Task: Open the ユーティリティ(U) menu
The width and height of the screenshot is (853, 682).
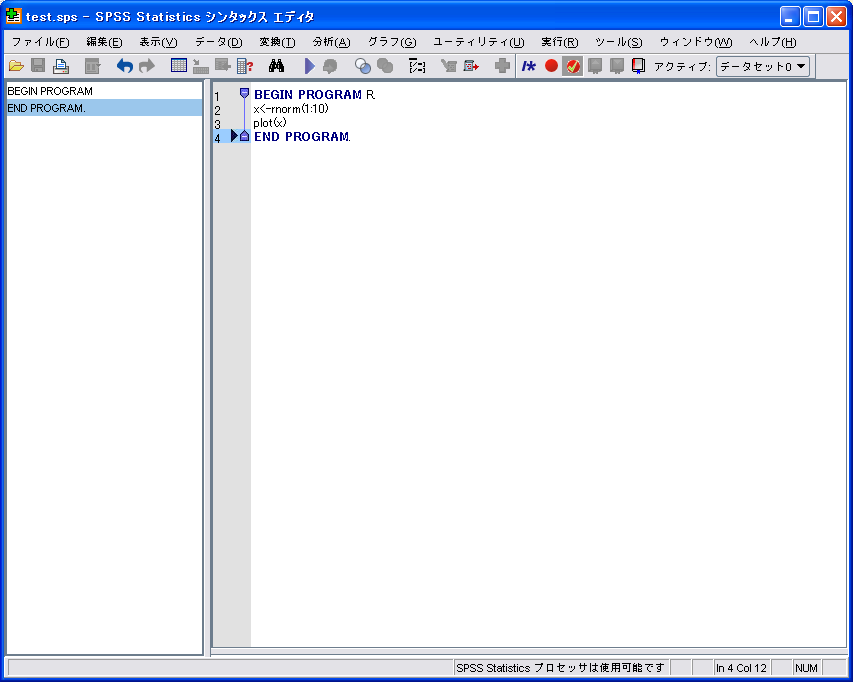Action: click(x=478, y=42)
